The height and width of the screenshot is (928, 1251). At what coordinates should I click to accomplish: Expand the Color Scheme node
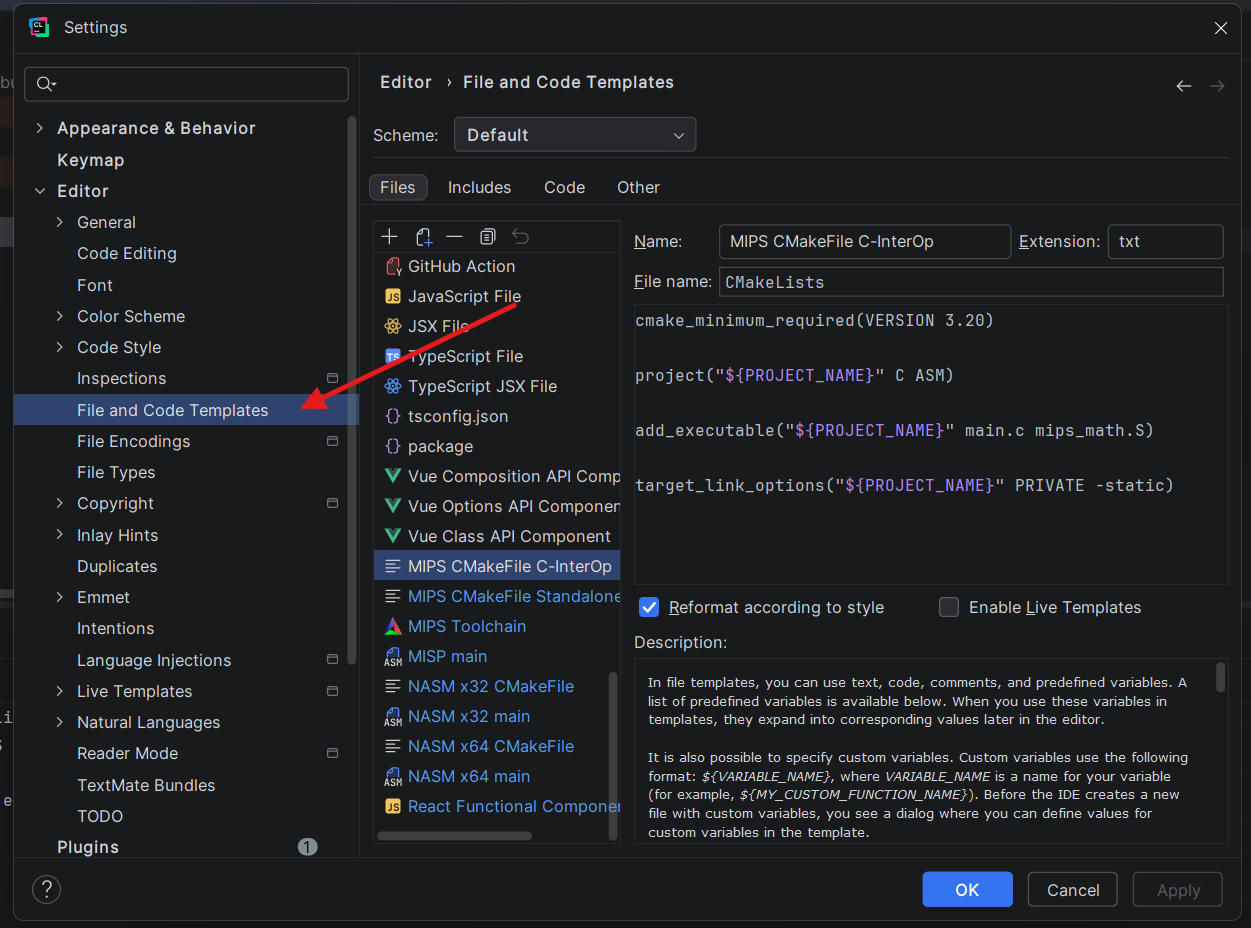coord(60,316)
